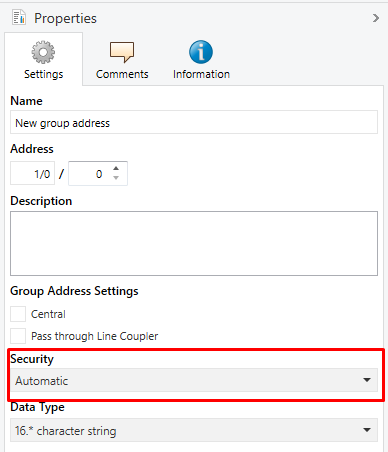Switch to the Settings tab label
This screenshot has width=388, height=452.
coord(43,74)
